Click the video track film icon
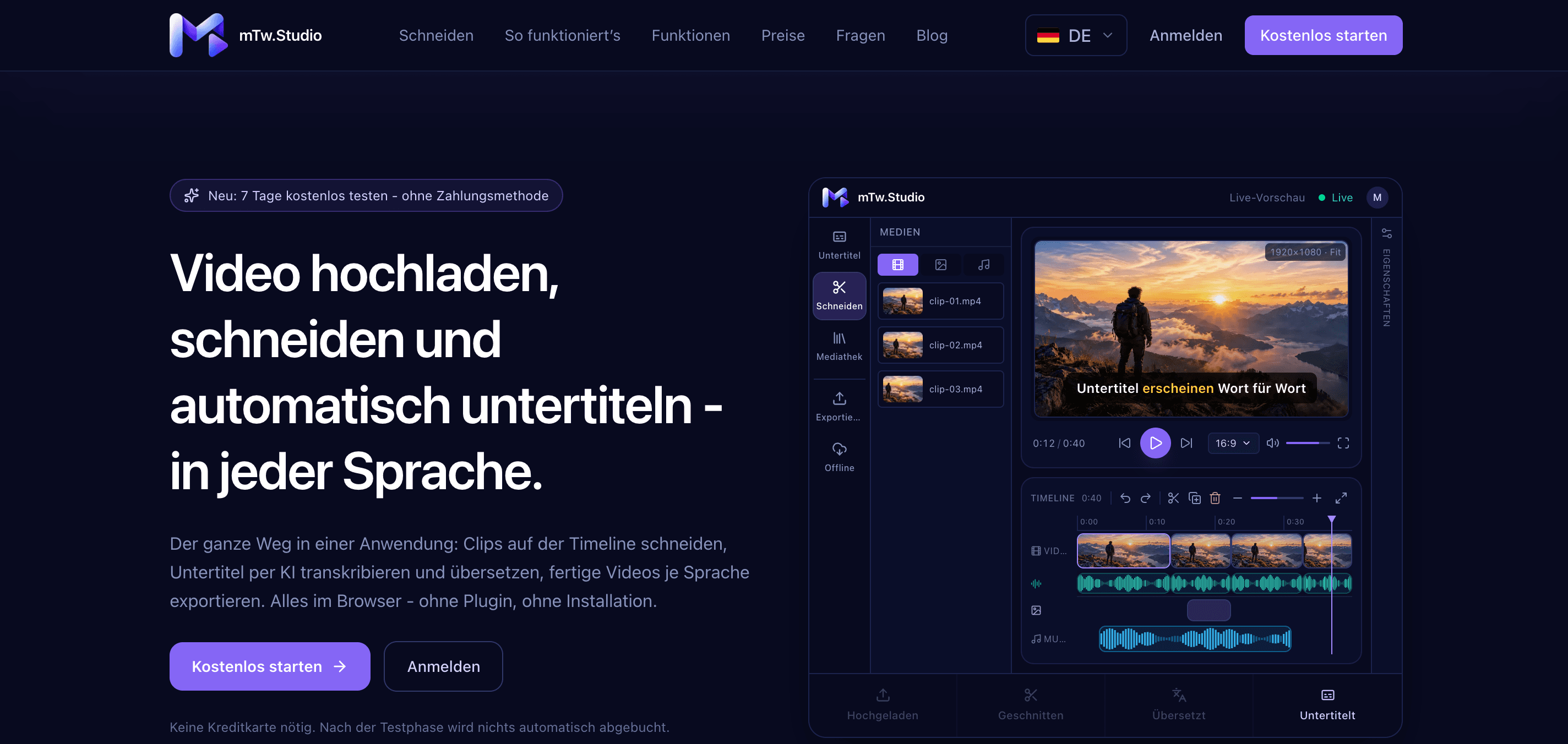This screenshot has width=1568, height=744. (1036, 550)
